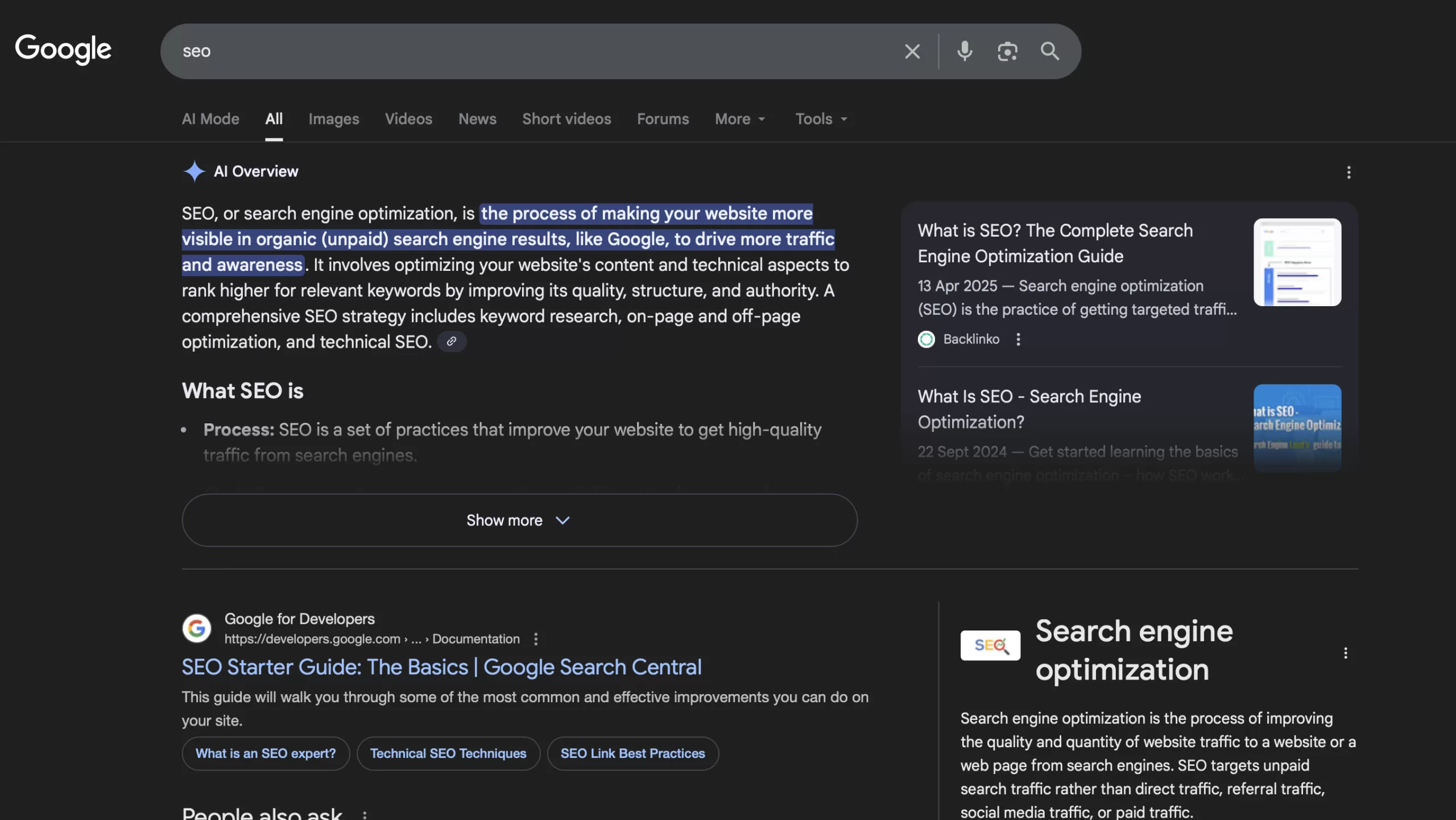Switch to the AI Mode tab

pyautogui.click(x=210, y=119)
